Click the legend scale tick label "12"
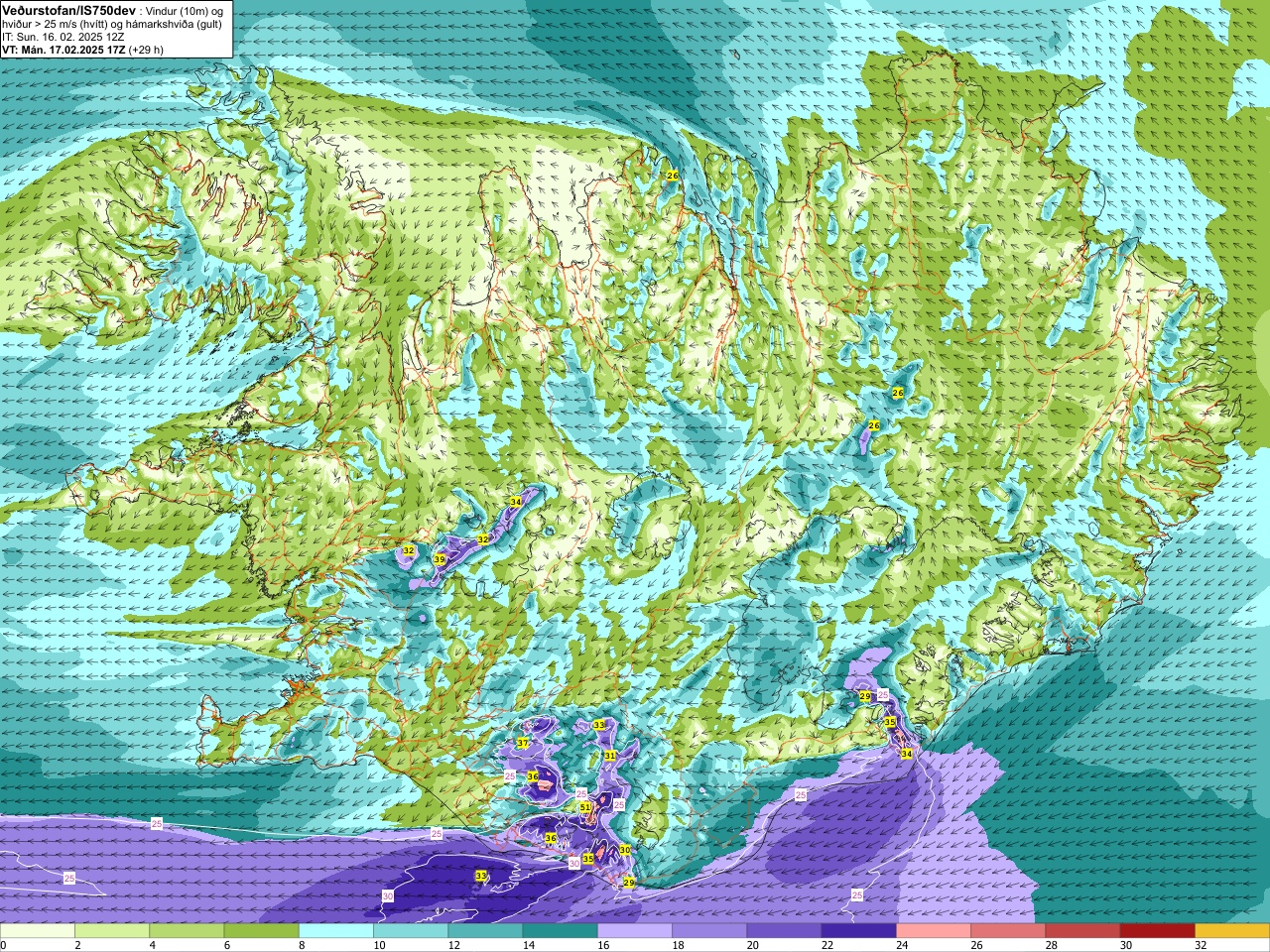 [454, 945]
